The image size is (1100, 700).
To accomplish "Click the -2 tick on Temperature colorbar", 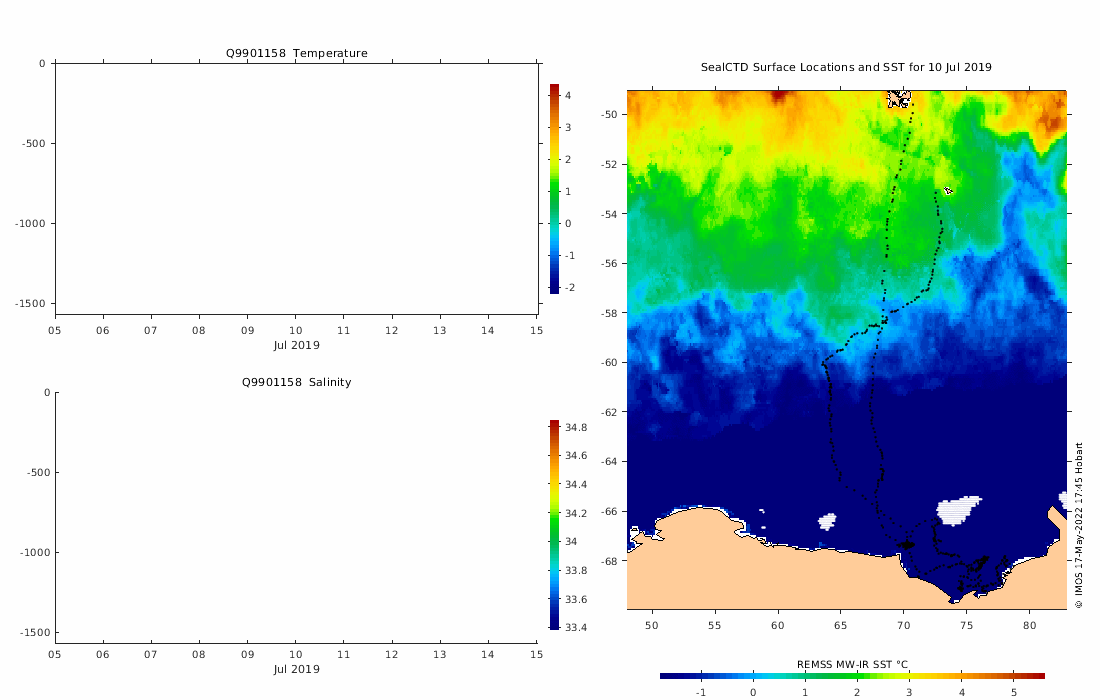I will pyautogui.click(x=570, y=288).
